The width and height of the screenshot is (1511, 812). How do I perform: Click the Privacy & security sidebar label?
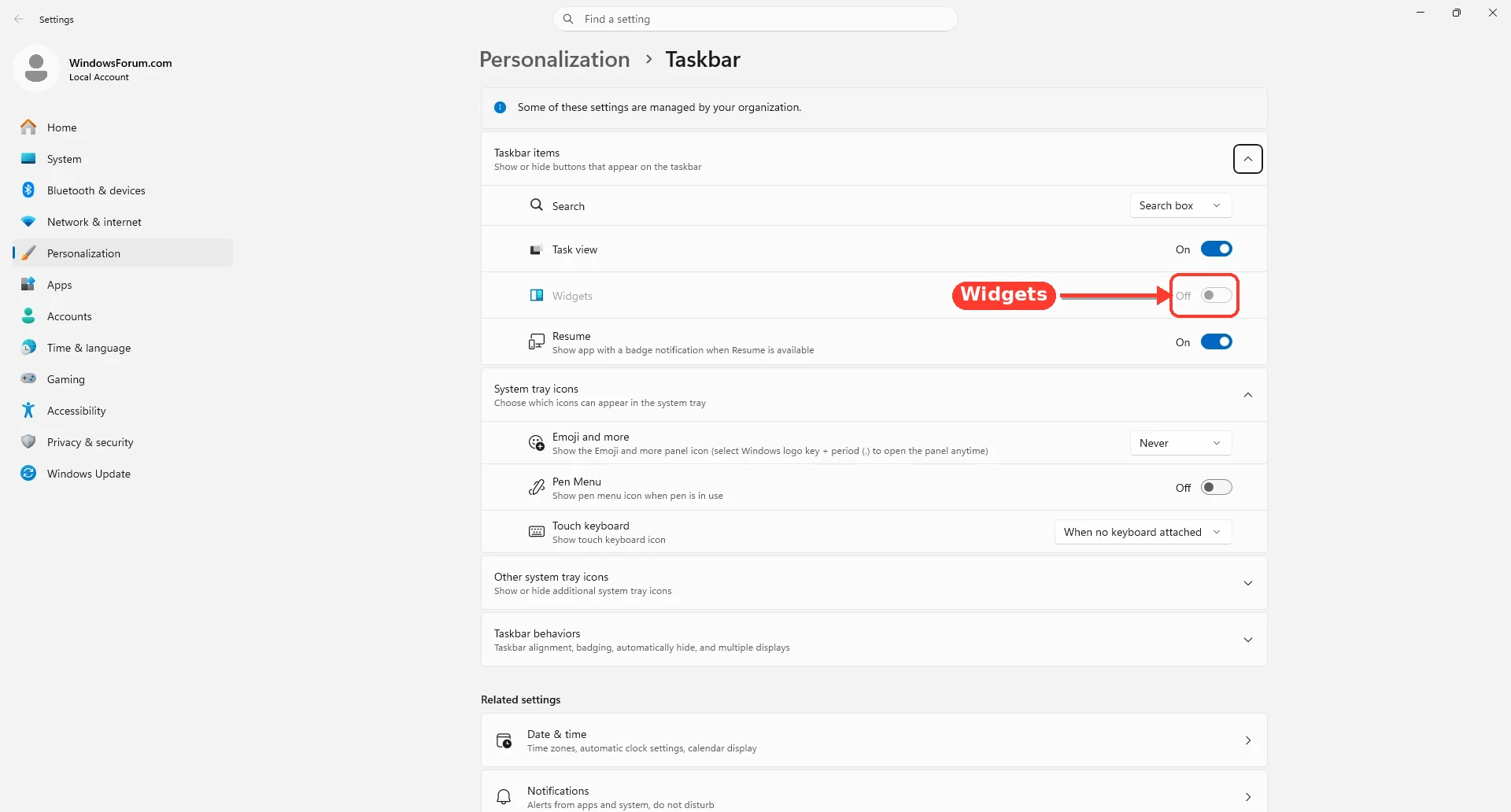coord(90,442)
